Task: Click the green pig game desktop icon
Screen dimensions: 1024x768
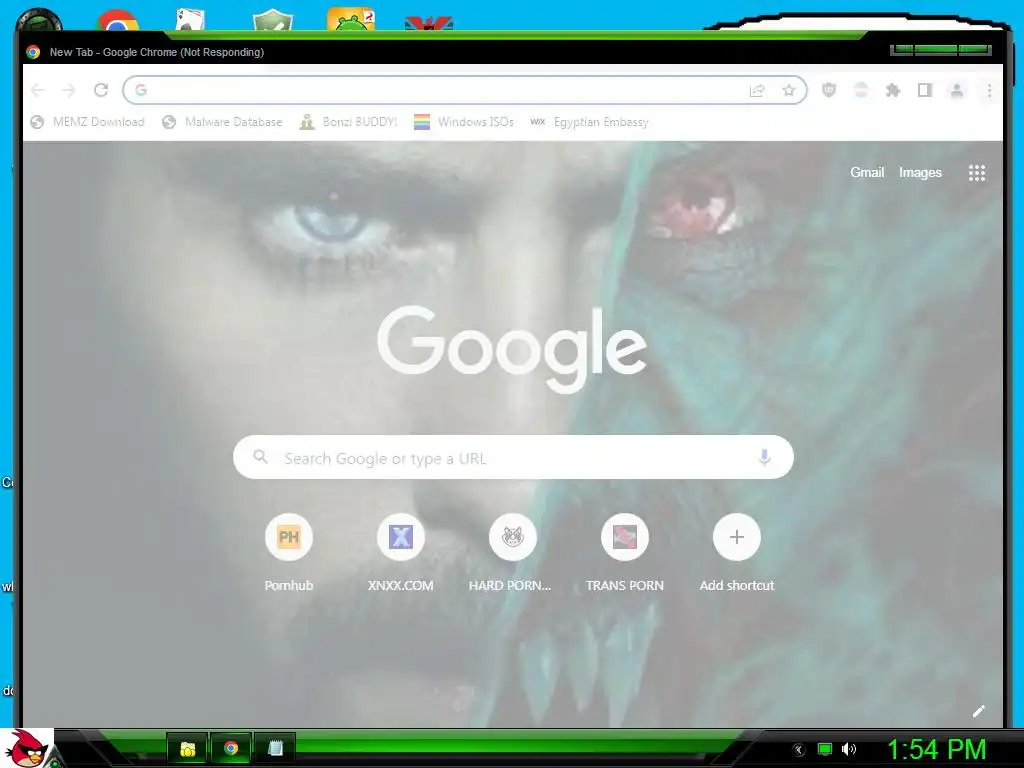Action: [351, 19]
